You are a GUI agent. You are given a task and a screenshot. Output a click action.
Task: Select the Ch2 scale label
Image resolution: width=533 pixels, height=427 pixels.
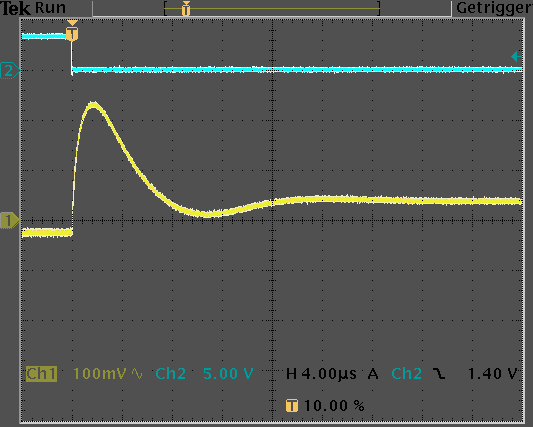pyautogui.click(x=170, y=374)
